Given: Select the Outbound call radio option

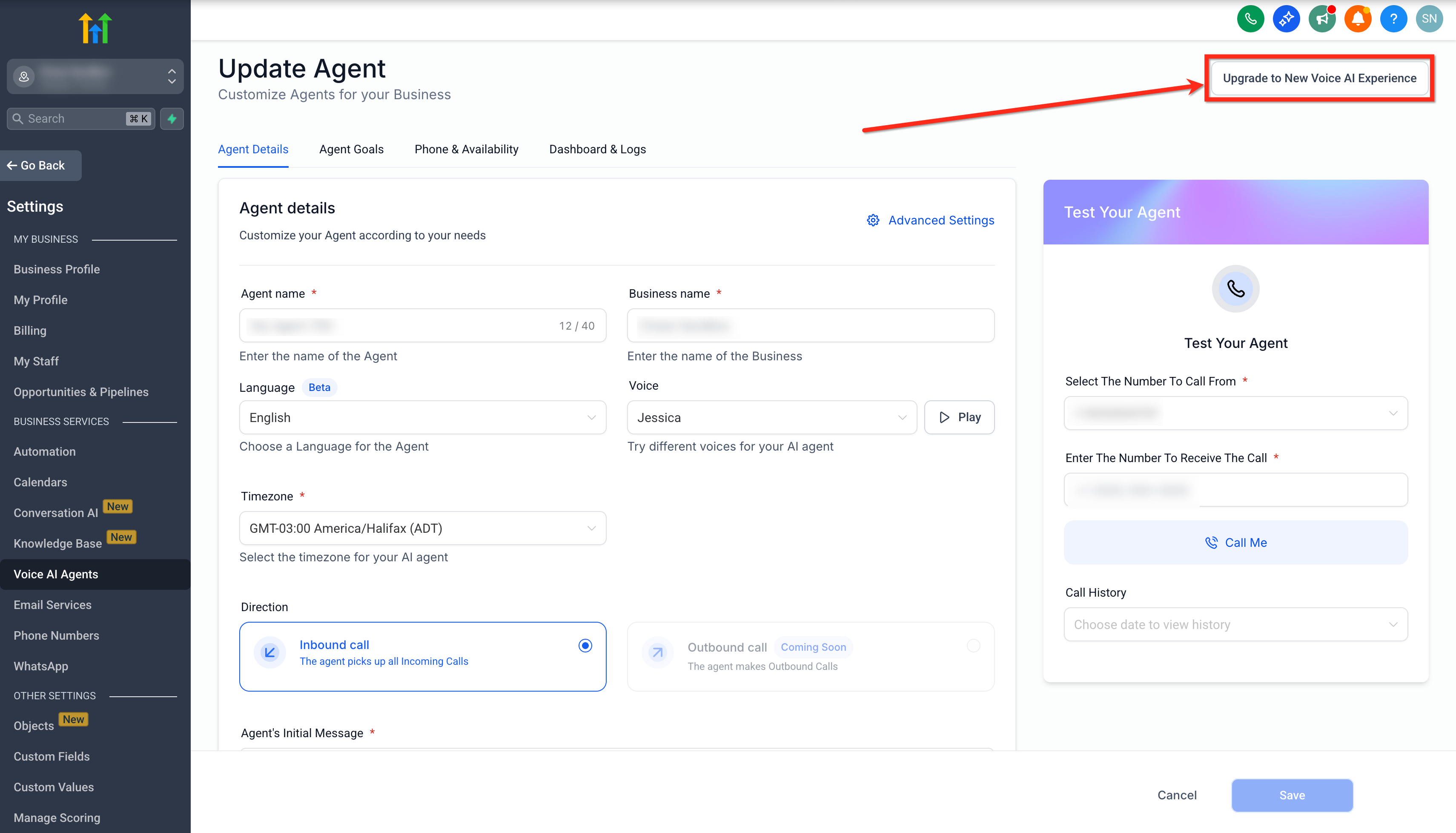Looking at the screenshot, I should point(973,645).
